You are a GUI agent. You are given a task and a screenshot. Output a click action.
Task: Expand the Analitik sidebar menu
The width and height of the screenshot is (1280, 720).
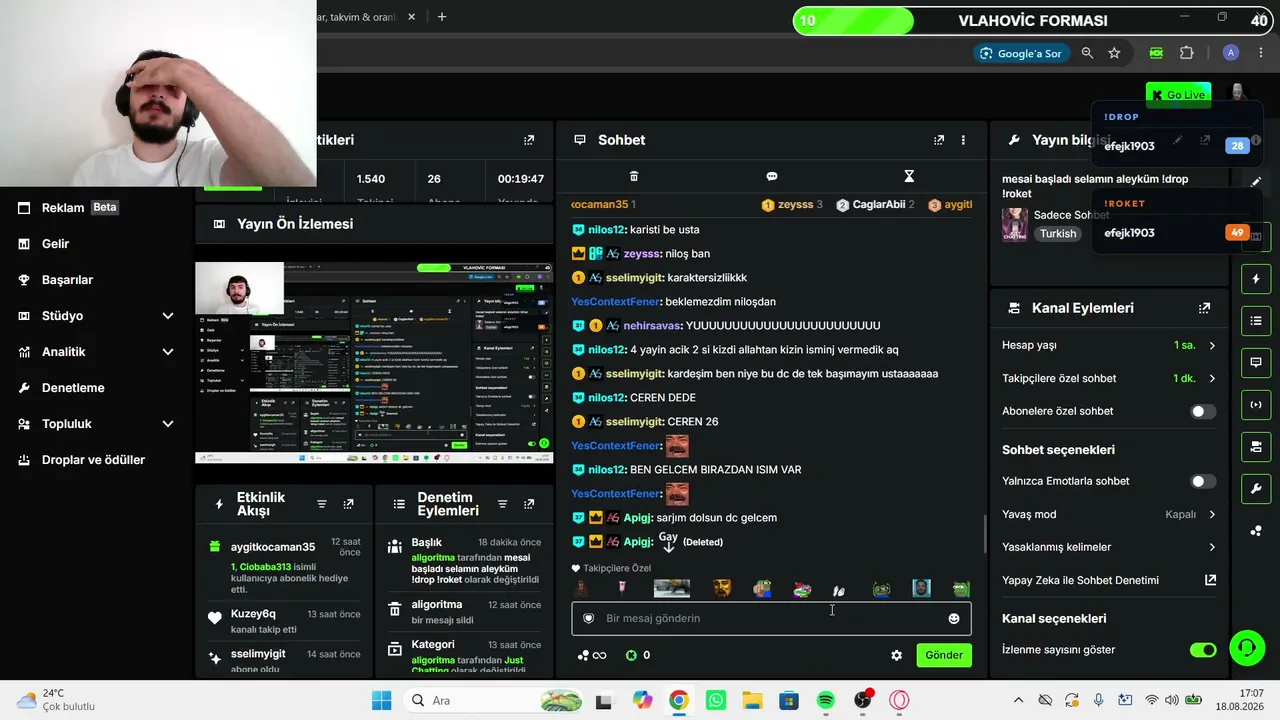pyautogui.click(x=168, y=352)
